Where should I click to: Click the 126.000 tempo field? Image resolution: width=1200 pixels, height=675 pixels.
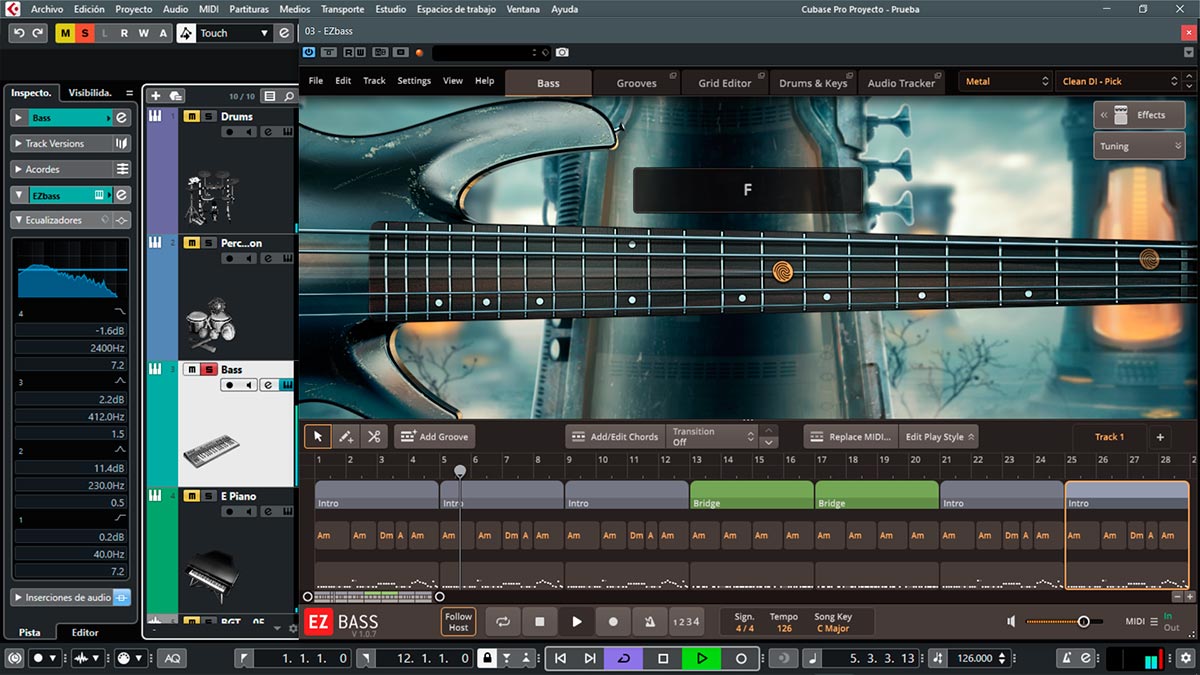coord(975,658)
